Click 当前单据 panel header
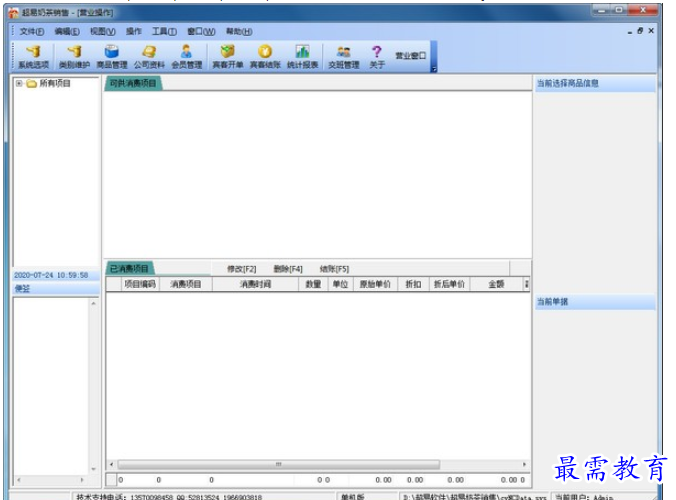 [x=595, y=302]
